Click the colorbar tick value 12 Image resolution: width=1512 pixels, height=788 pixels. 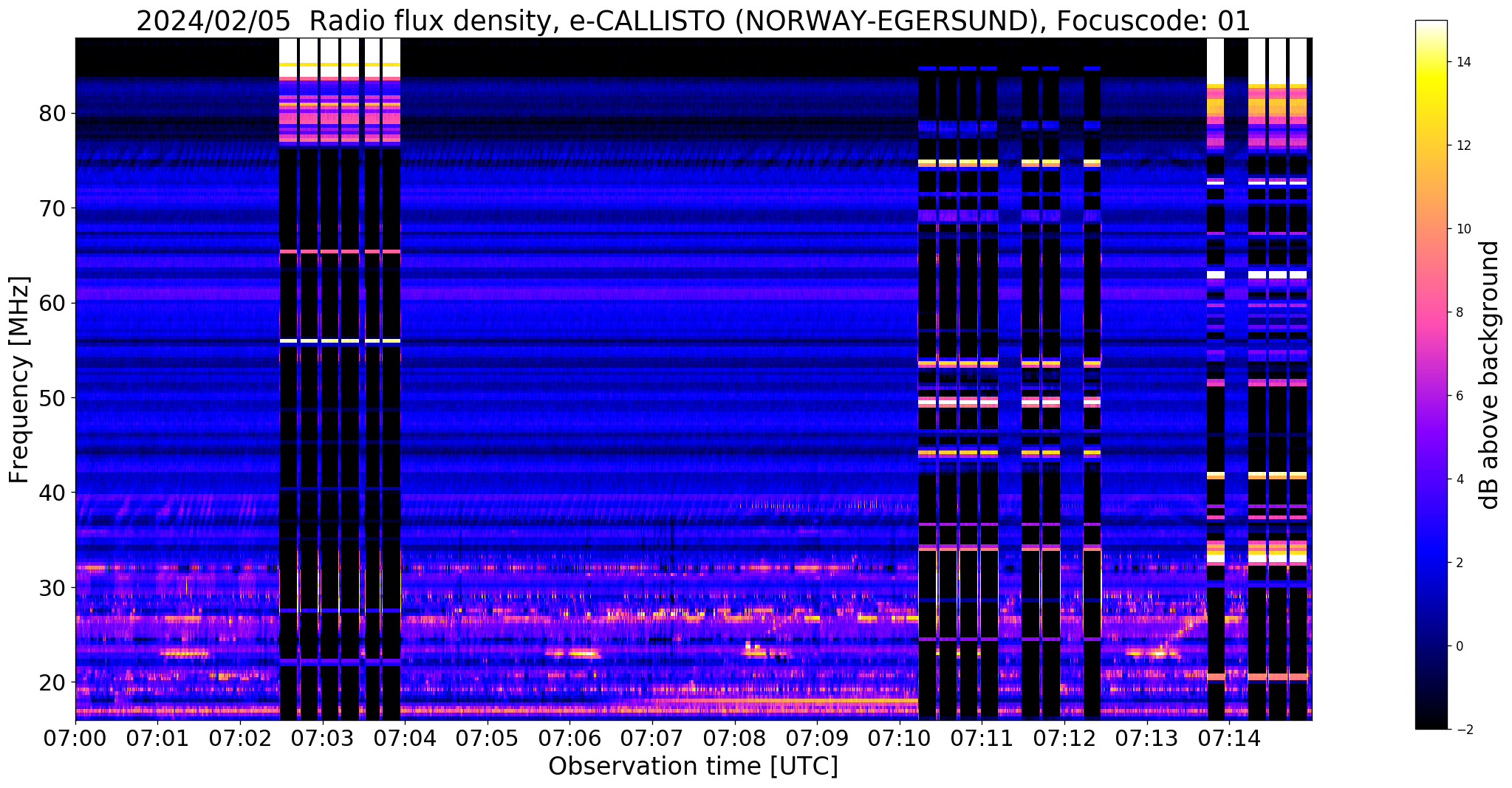pyautogui.click(x=1463, y=146)
